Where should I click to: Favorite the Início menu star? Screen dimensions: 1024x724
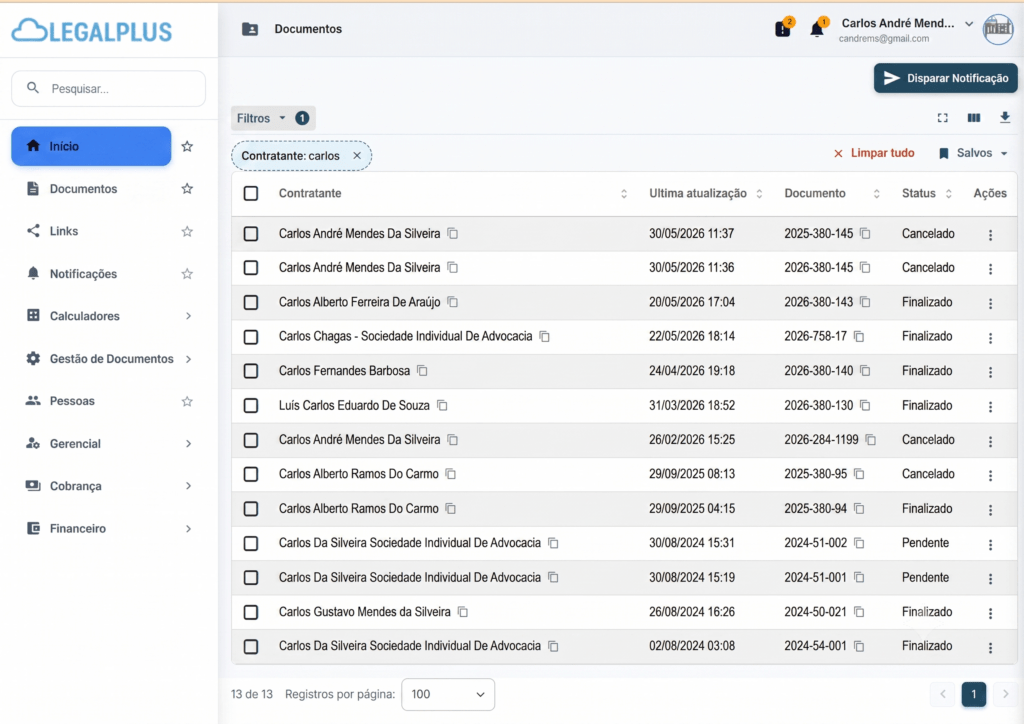click(x=187, y=146)
